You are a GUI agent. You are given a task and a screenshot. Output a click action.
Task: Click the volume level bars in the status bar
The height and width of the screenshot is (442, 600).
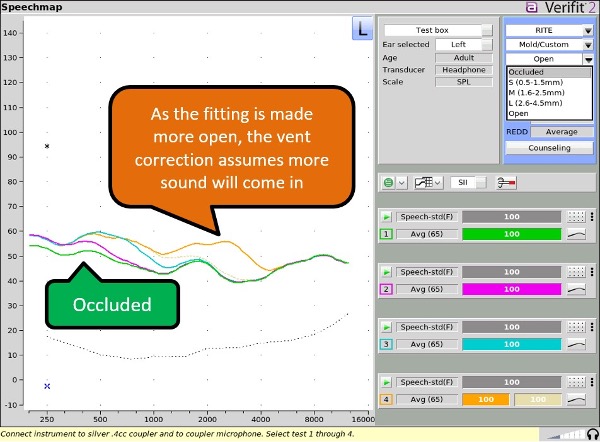point(567,435)
